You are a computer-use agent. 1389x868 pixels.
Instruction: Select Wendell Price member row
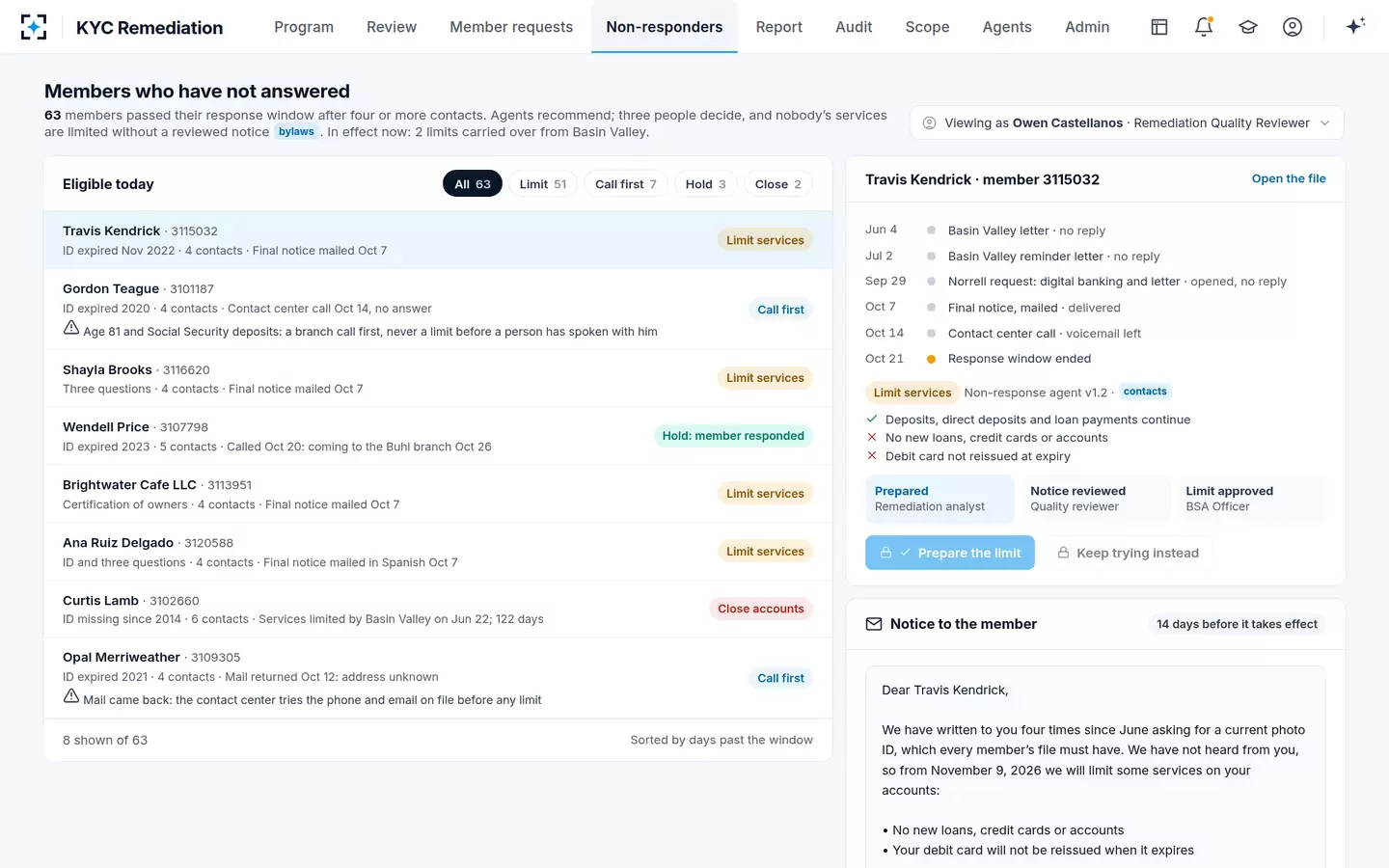pos(438,436)
